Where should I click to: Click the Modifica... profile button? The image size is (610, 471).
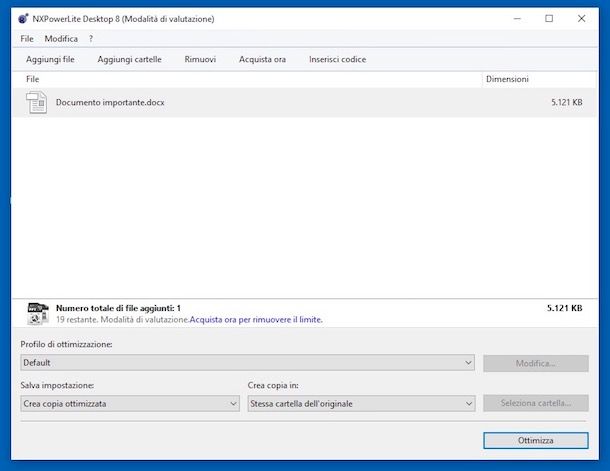pos(536,363)
